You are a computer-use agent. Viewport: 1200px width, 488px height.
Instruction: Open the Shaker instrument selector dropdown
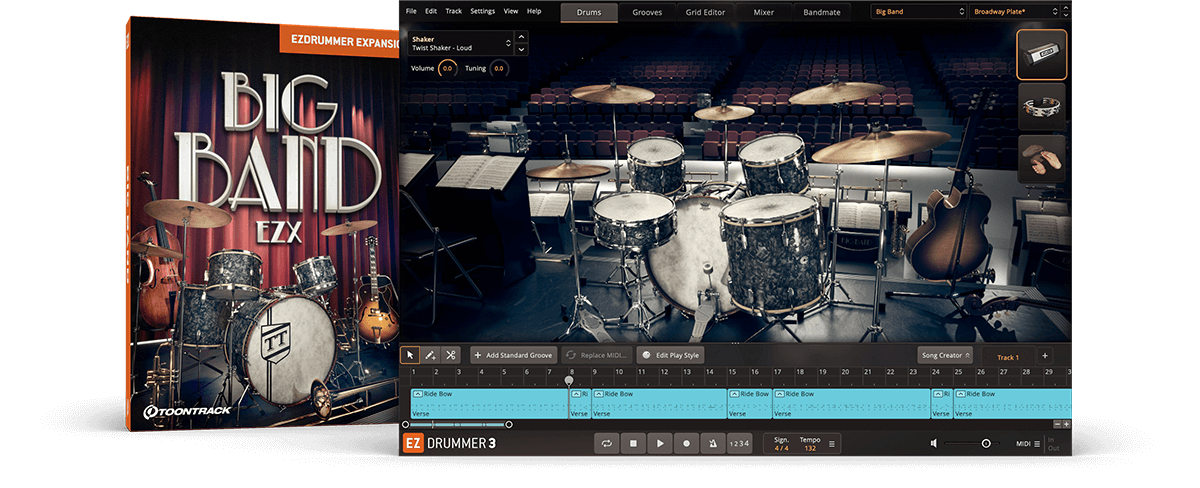459,43
